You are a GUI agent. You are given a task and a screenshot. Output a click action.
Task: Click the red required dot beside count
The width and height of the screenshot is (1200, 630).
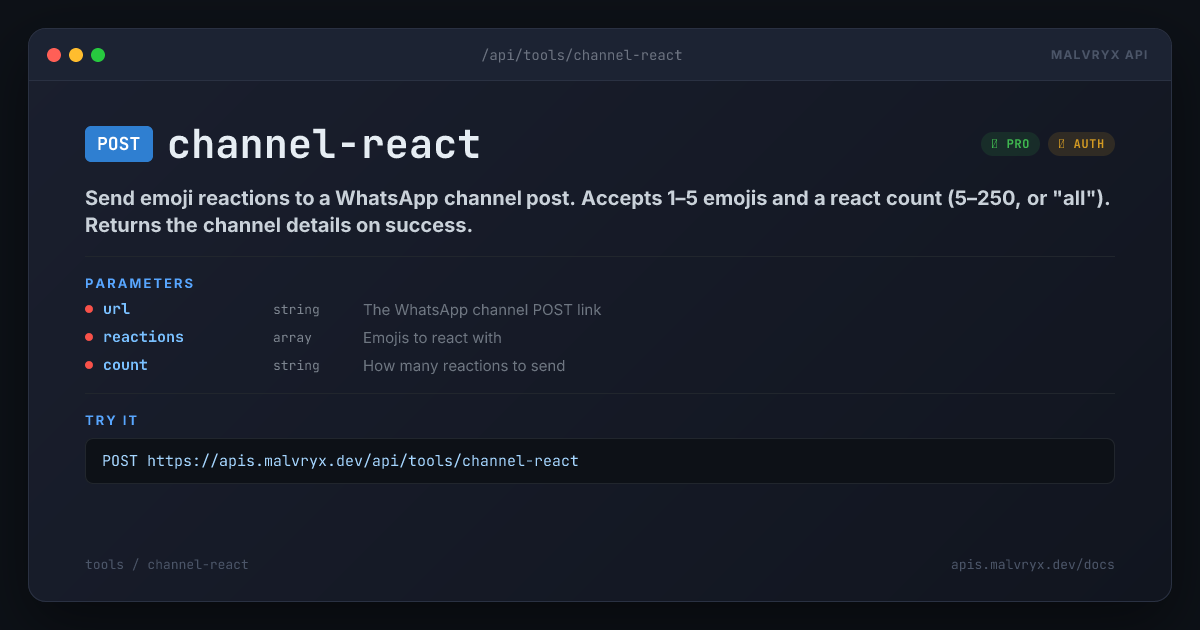coord(89,365)
